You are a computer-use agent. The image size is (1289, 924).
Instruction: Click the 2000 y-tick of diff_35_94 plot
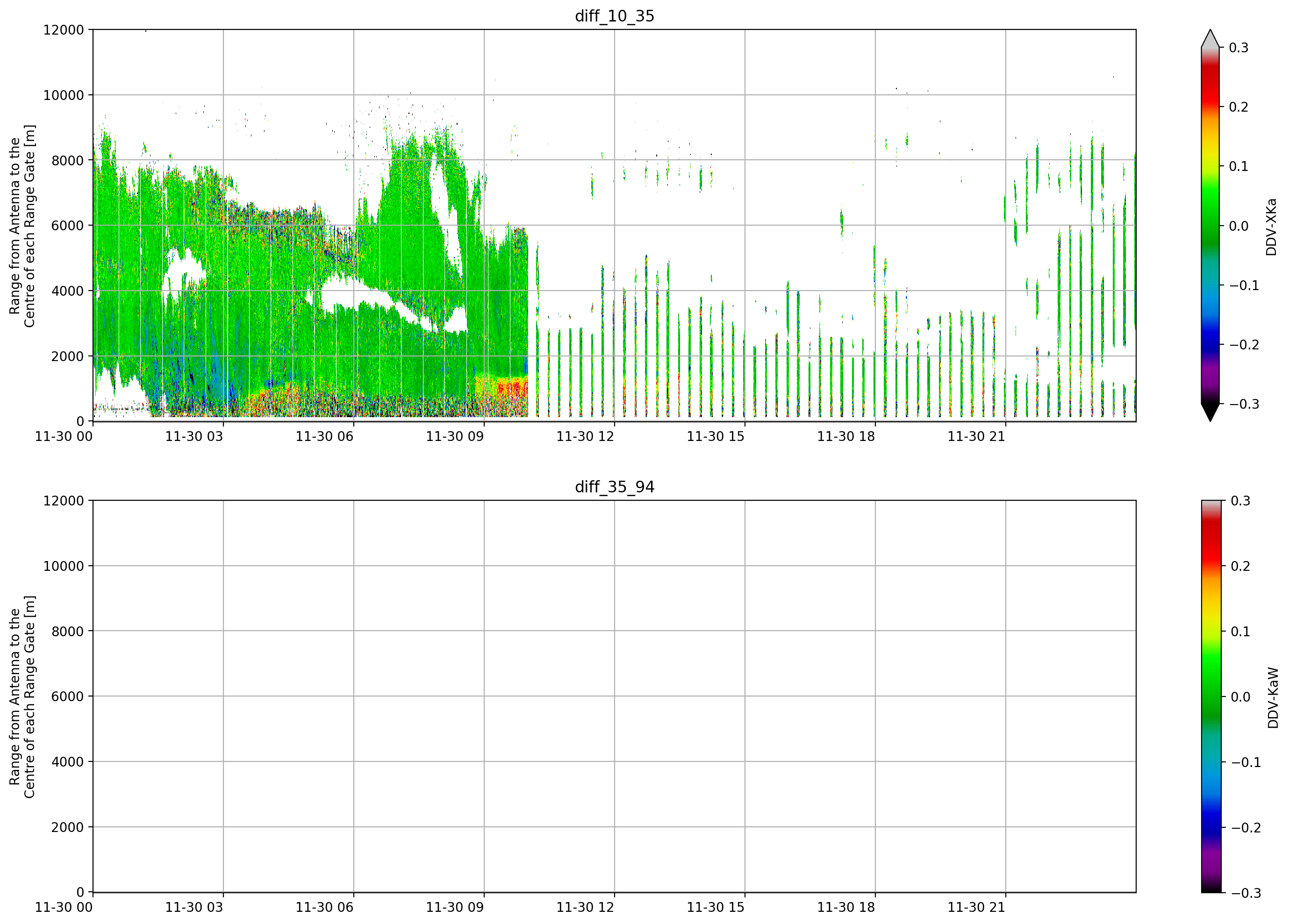click(x=68, y=827)
